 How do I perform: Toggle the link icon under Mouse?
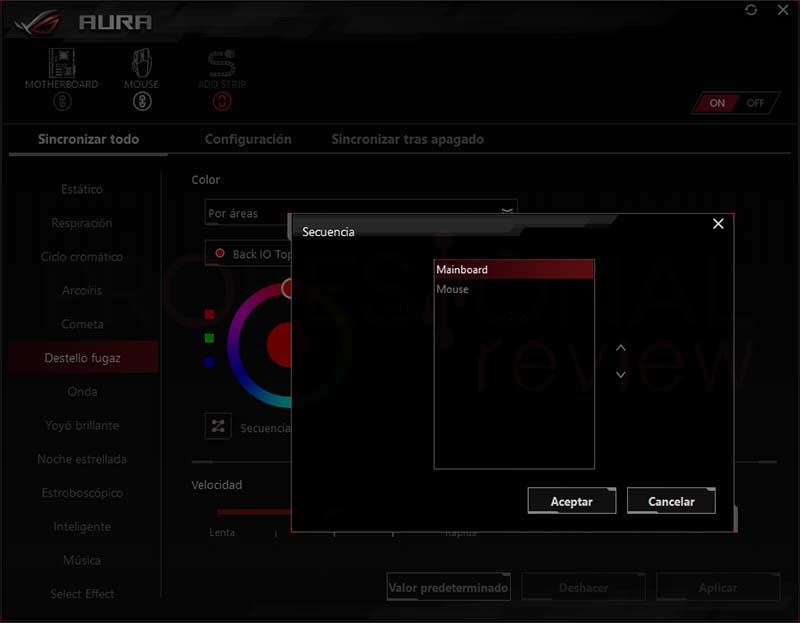coord(142,102)
